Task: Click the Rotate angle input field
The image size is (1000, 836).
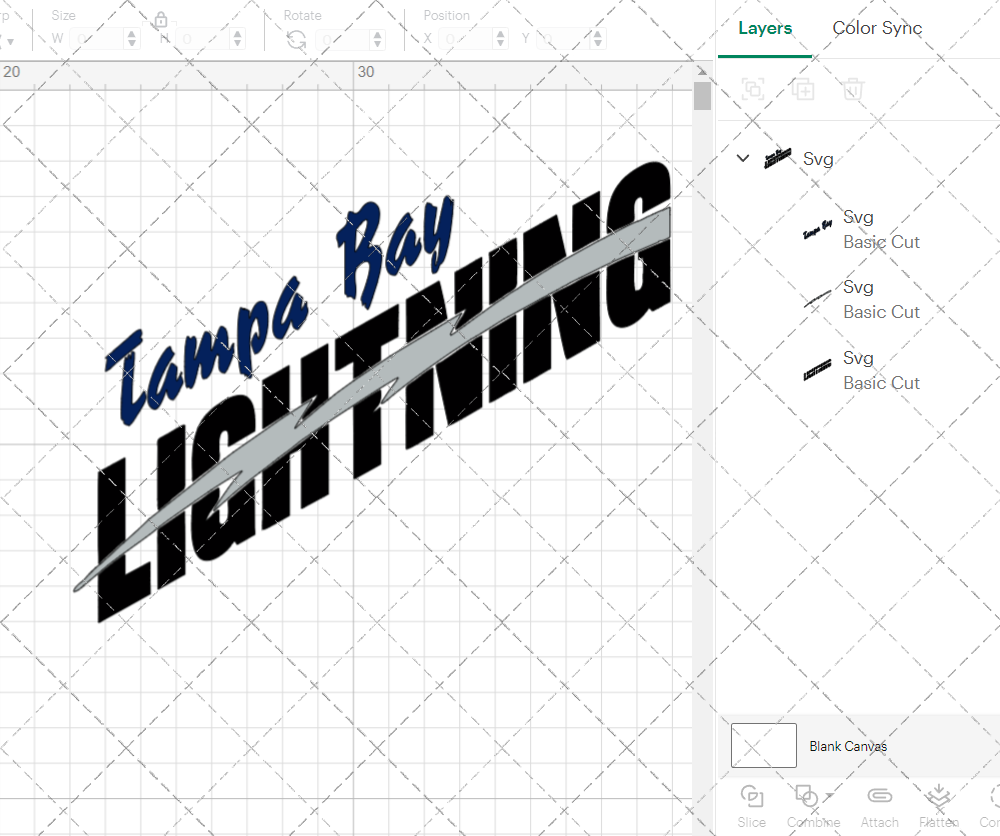Action: pos(343,39)
